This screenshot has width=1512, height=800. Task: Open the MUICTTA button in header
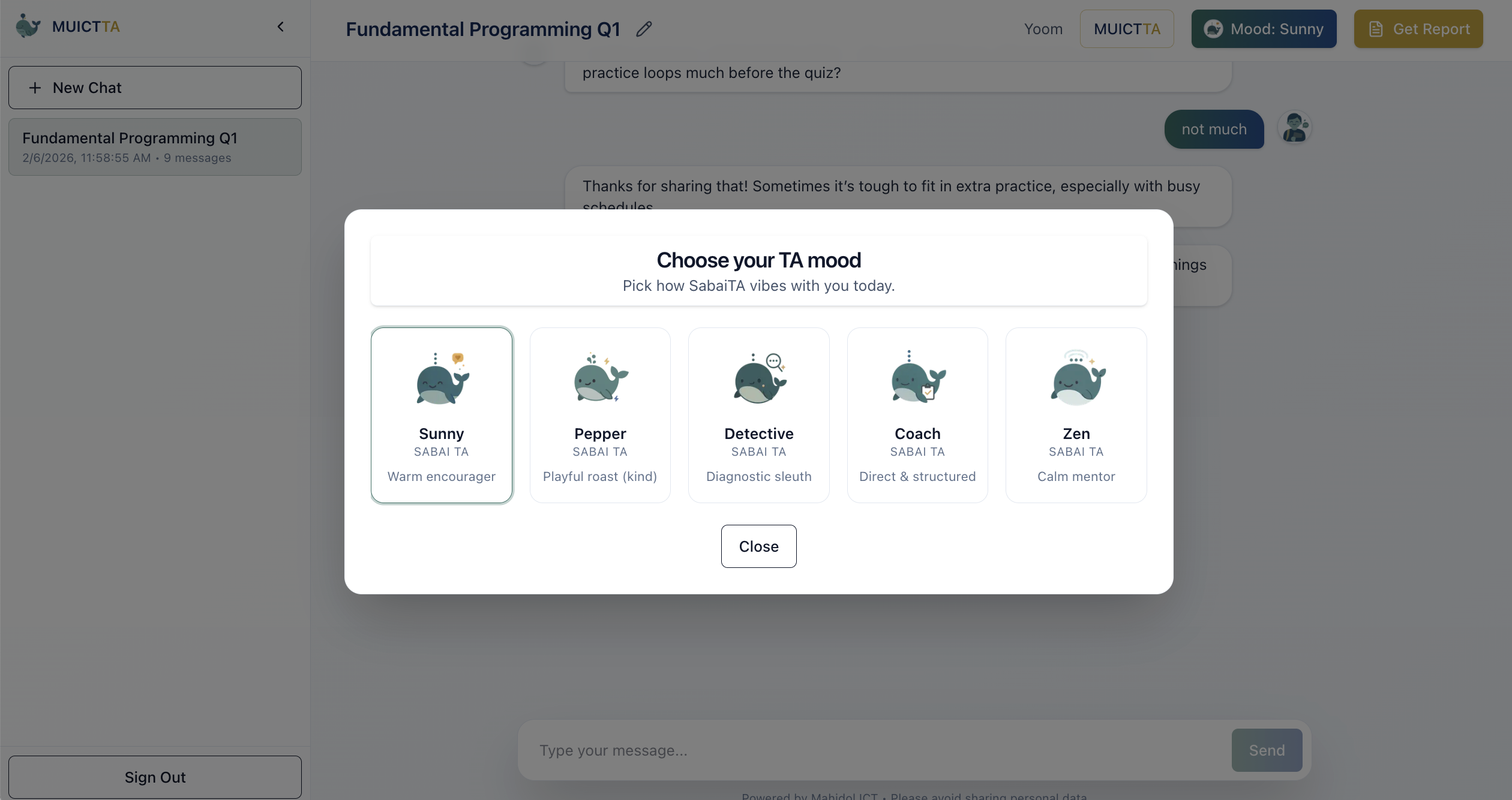(x=1126, y=29)
